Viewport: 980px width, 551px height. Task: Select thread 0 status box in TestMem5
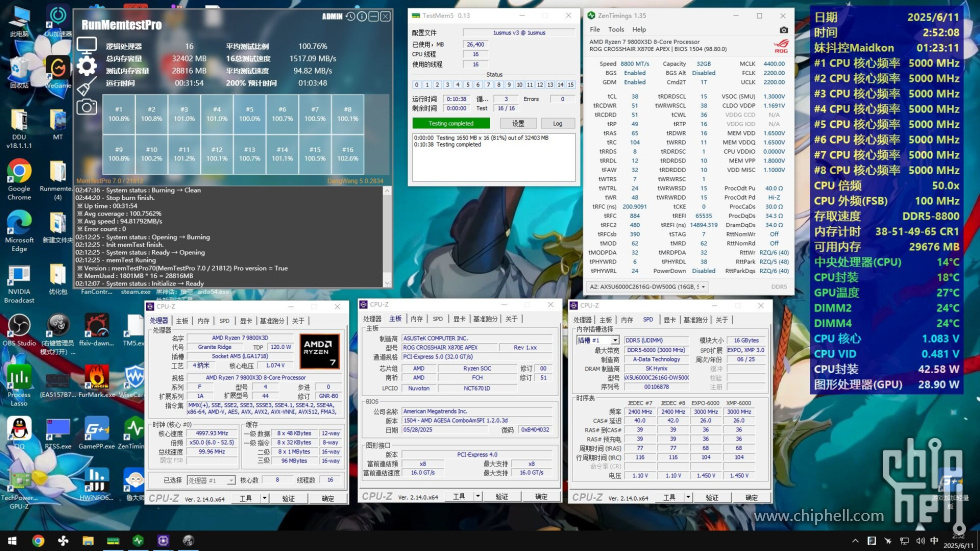tap(417, 84)
